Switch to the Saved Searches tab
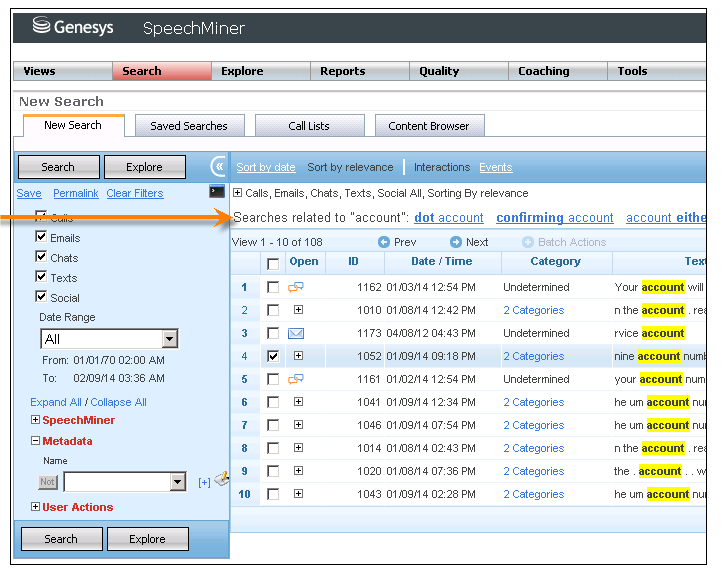The width and height of the screenshot is (723, 573). coord(189,126)
